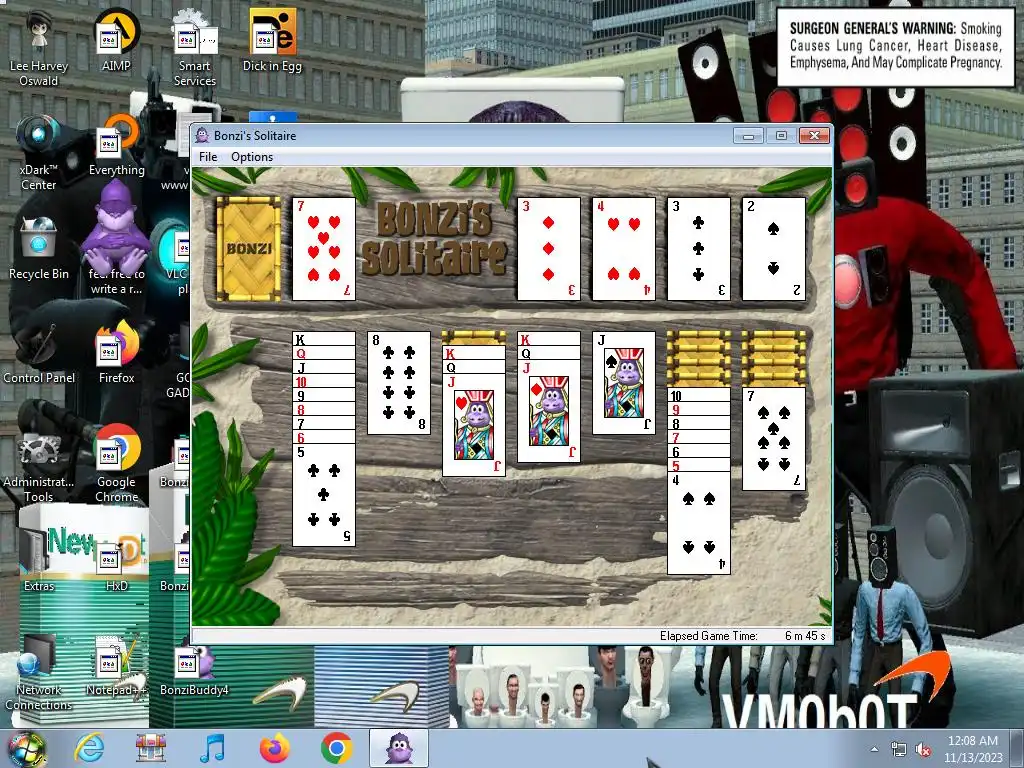
Task: Select the jack of spades tableau card
Action: (x=624, y=383)
